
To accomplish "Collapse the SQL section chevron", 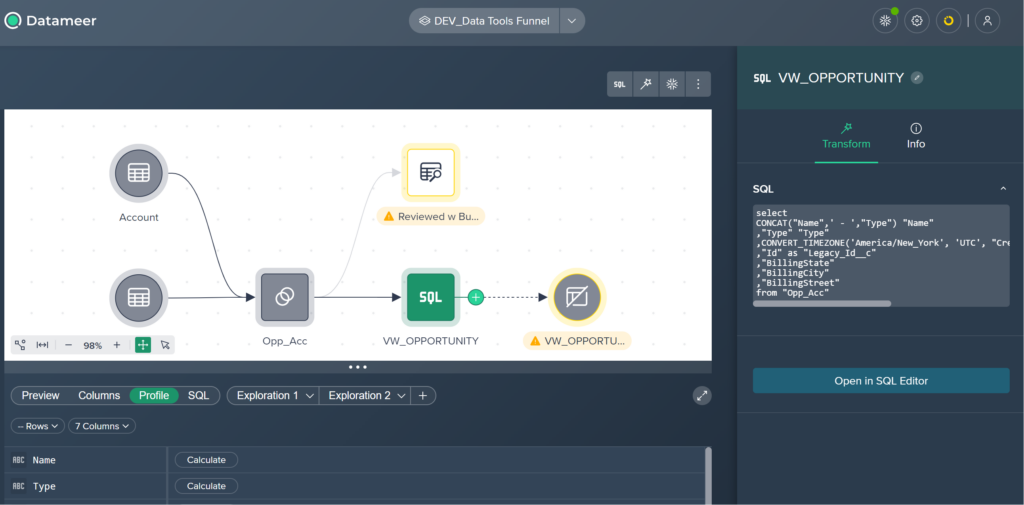I will pyautogui.click(x=1003, y=189).
